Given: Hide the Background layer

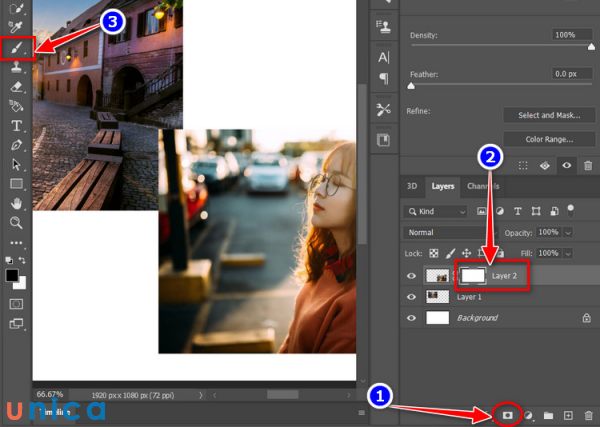Looking at the screenshot, I should pos(411,318).
